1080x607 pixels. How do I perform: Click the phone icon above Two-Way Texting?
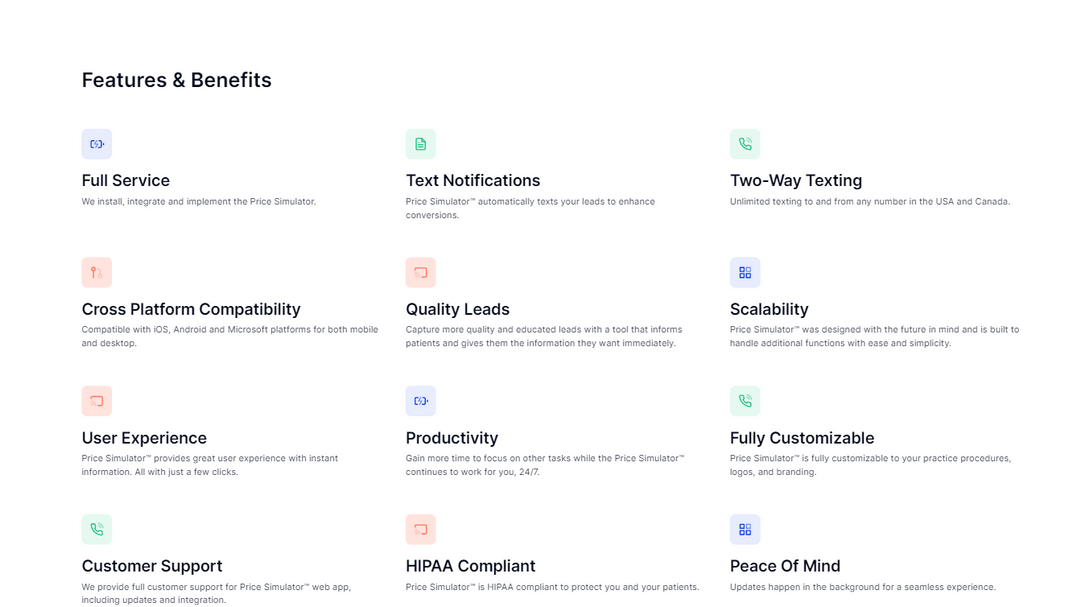point(745,144)
